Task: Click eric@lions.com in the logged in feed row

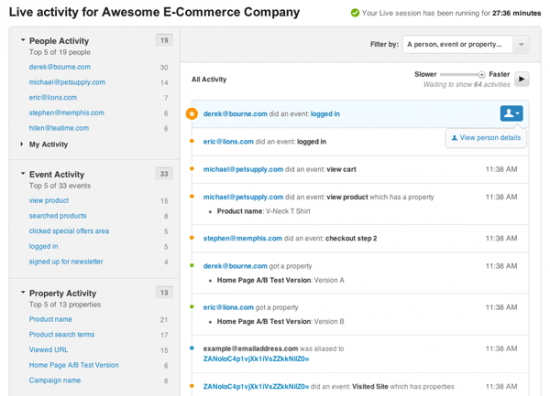Action: click(x=228, y=142)
